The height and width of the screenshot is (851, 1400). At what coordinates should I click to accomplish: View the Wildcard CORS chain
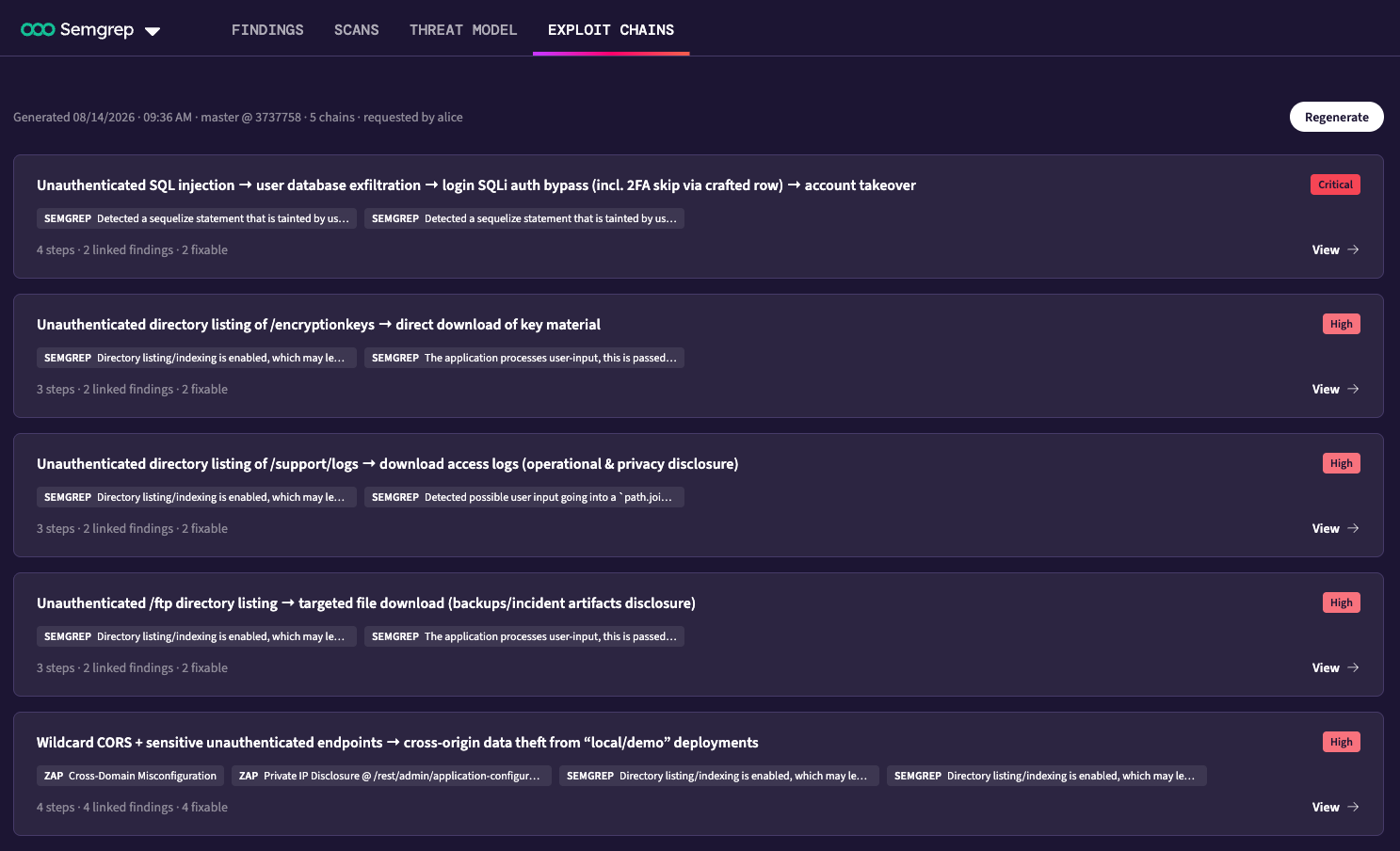pyautogui.click(x=1335, y=807)
